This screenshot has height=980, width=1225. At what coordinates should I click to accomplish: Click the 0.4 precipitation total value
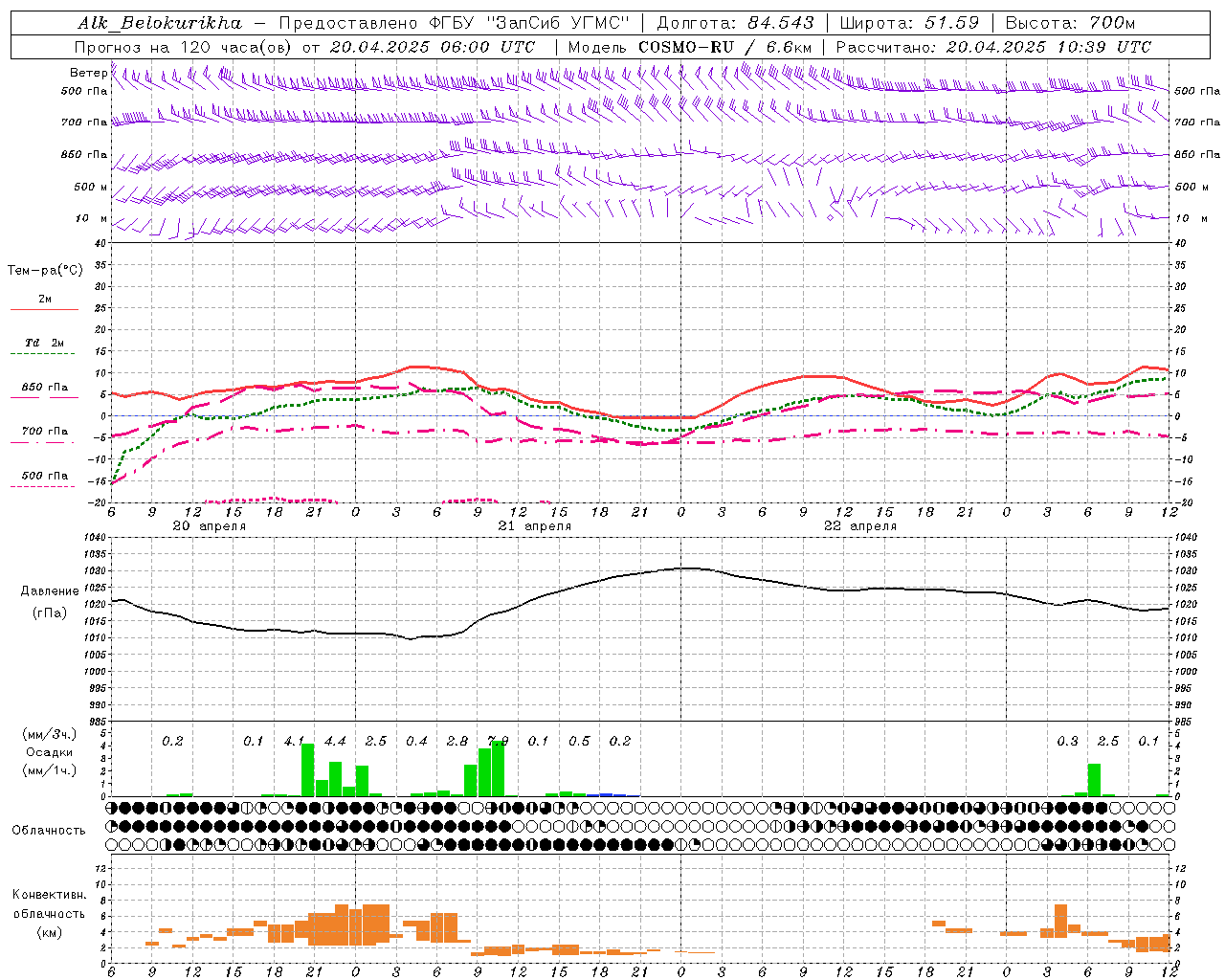pos(416,741)
